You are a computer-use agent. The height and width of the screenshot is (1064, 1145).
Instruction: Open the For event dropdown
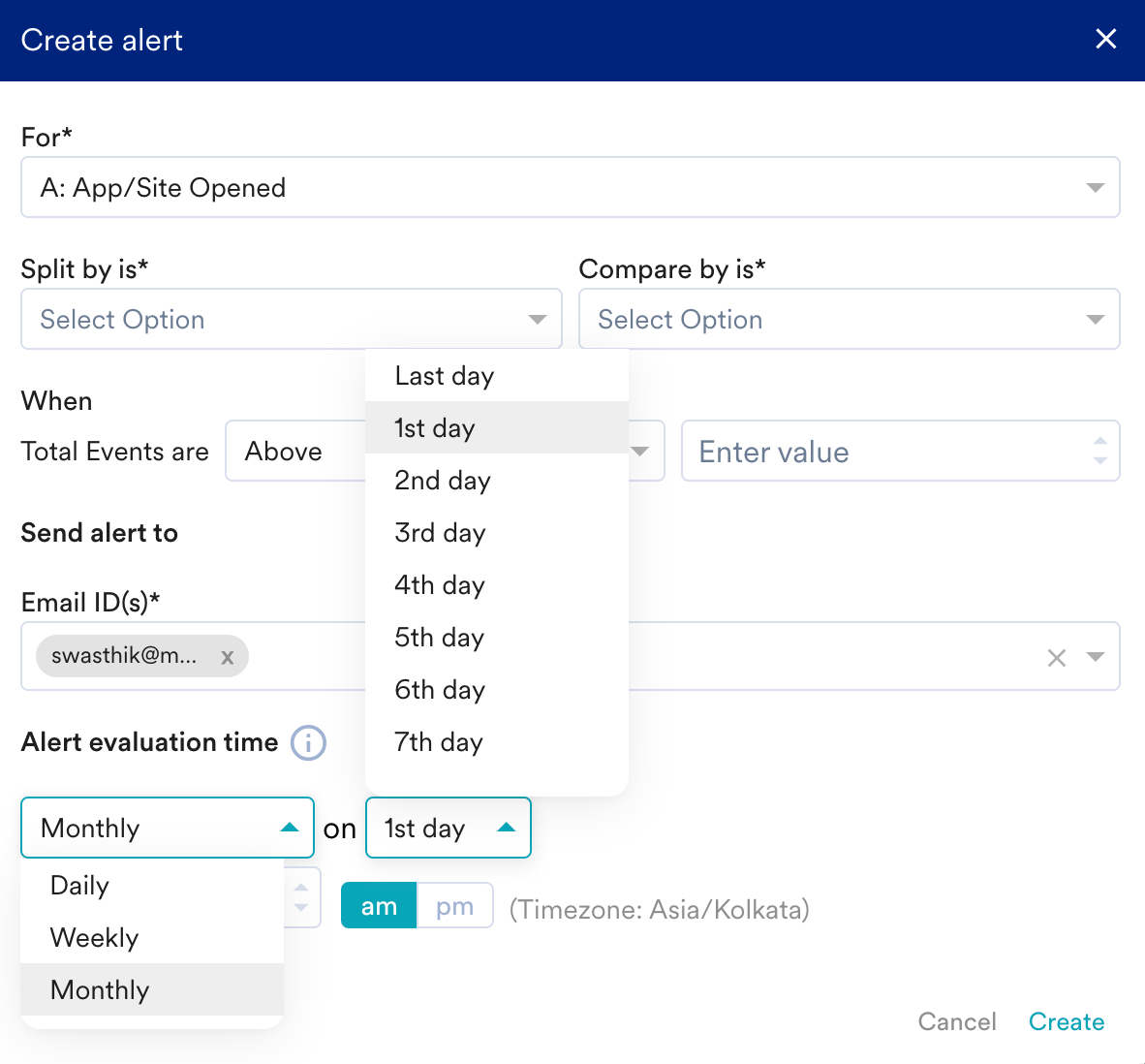(570, 187)
